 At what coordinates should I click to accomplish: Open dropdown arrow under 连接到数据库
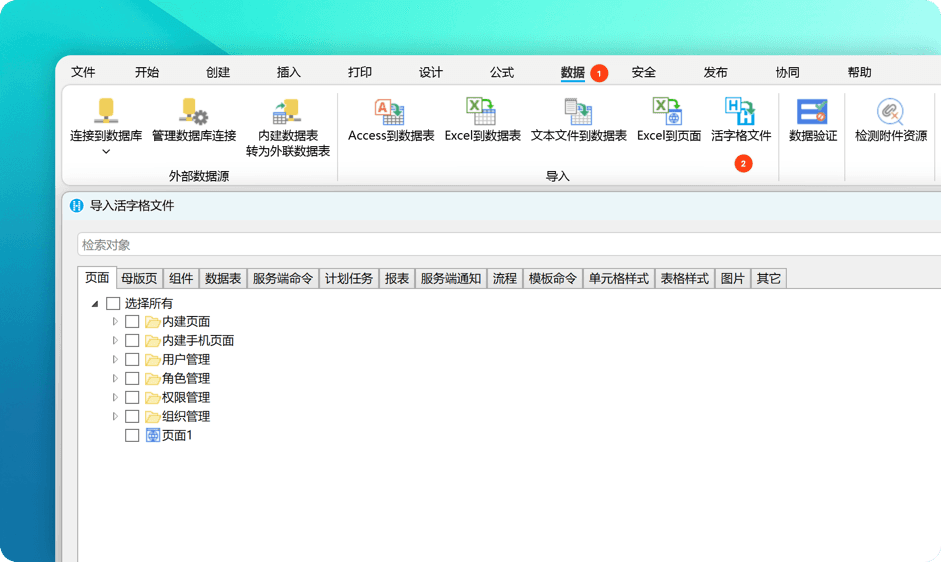coord(106,152)
